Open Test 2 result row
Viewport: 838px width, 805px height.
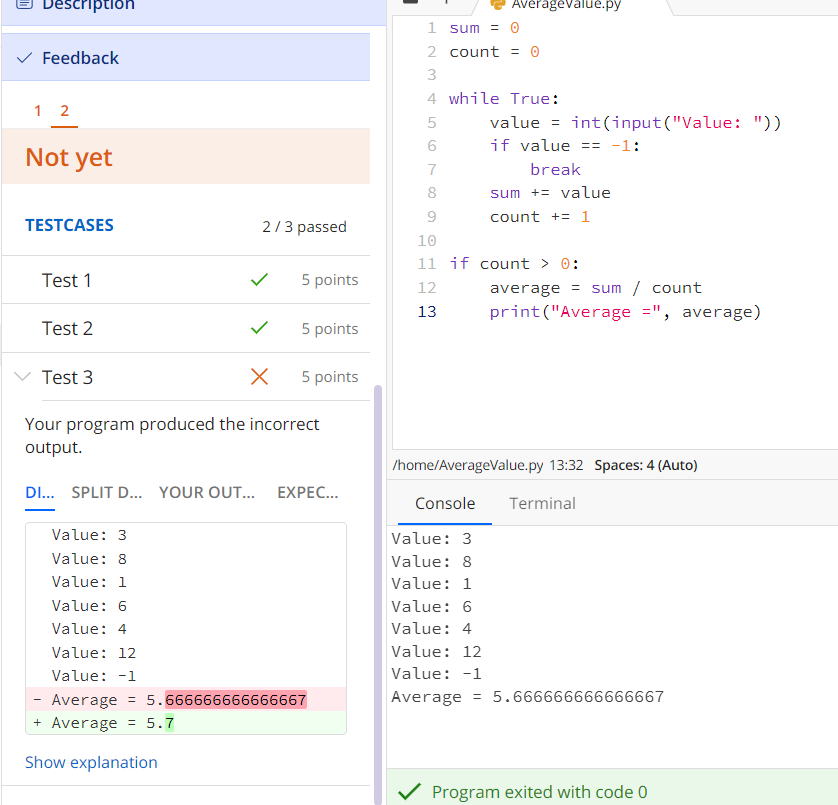(185, 328)
